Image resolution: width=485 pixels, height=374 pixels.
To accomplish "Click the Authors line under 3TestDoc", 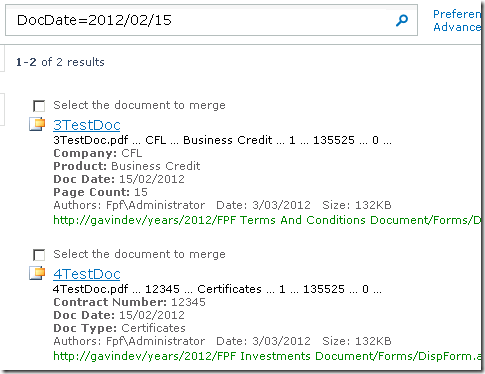I will [222, 205].
